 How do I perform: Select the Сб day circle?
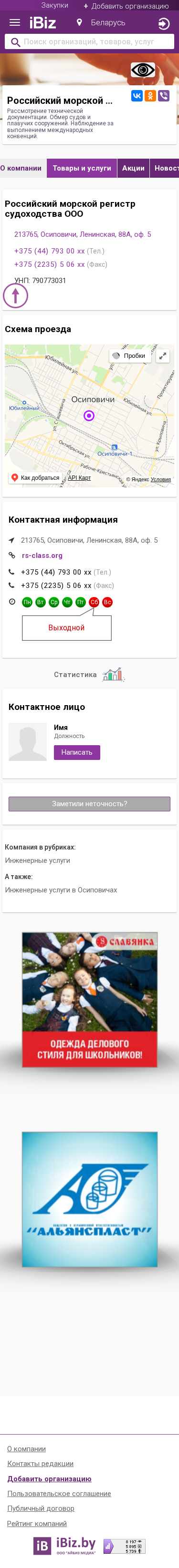[x=95, y=602]
